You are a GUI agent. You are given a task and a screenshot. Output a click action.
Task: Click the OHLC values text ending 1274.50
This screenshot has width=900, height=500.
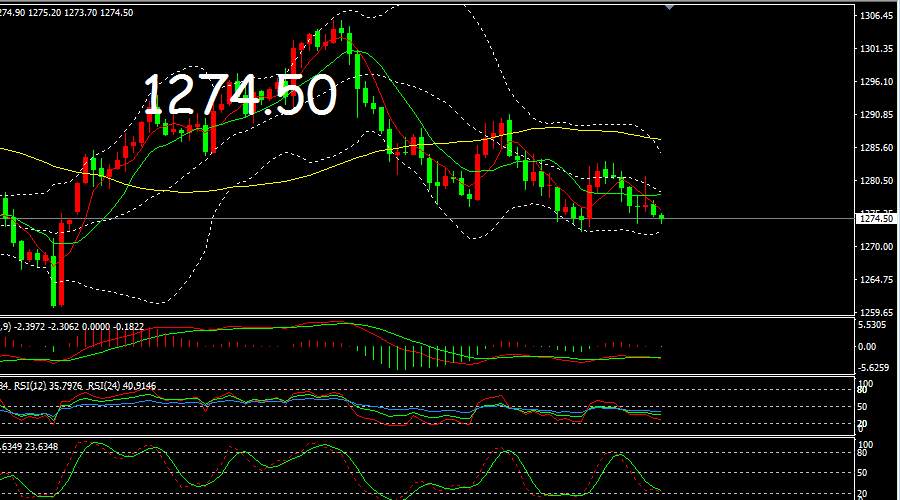tap(66, 13)
